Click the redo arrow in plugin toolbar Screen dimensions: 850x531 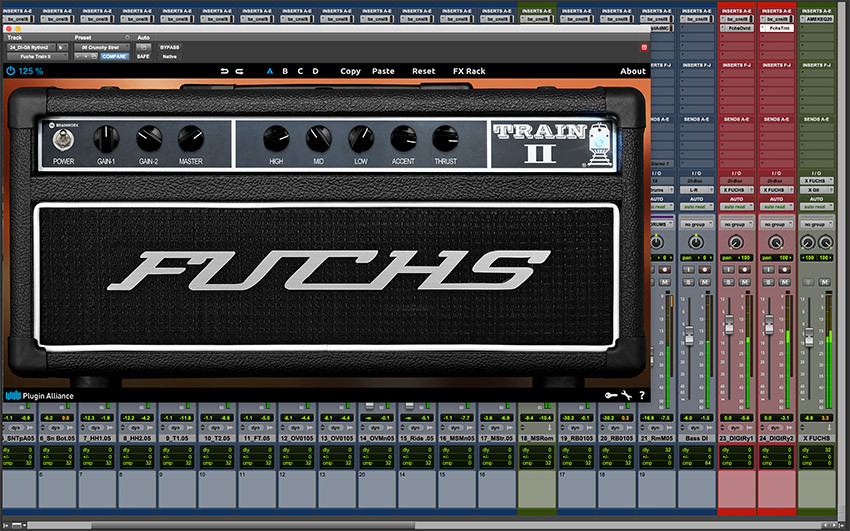click(240, 72)
